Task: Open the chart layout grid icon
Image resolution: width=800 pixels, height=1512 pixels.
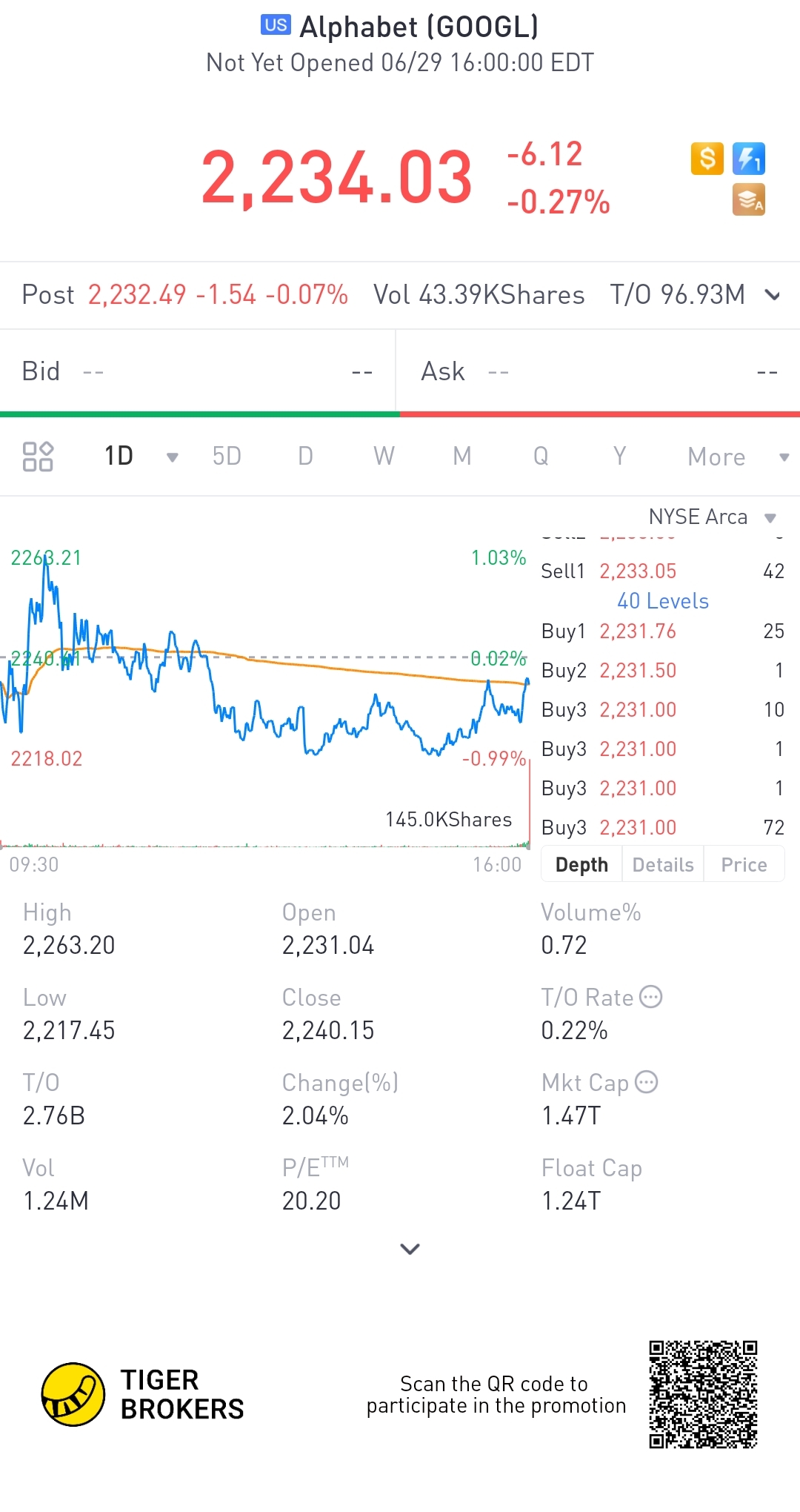Action: pyautogui.click(x=38, y=457)
